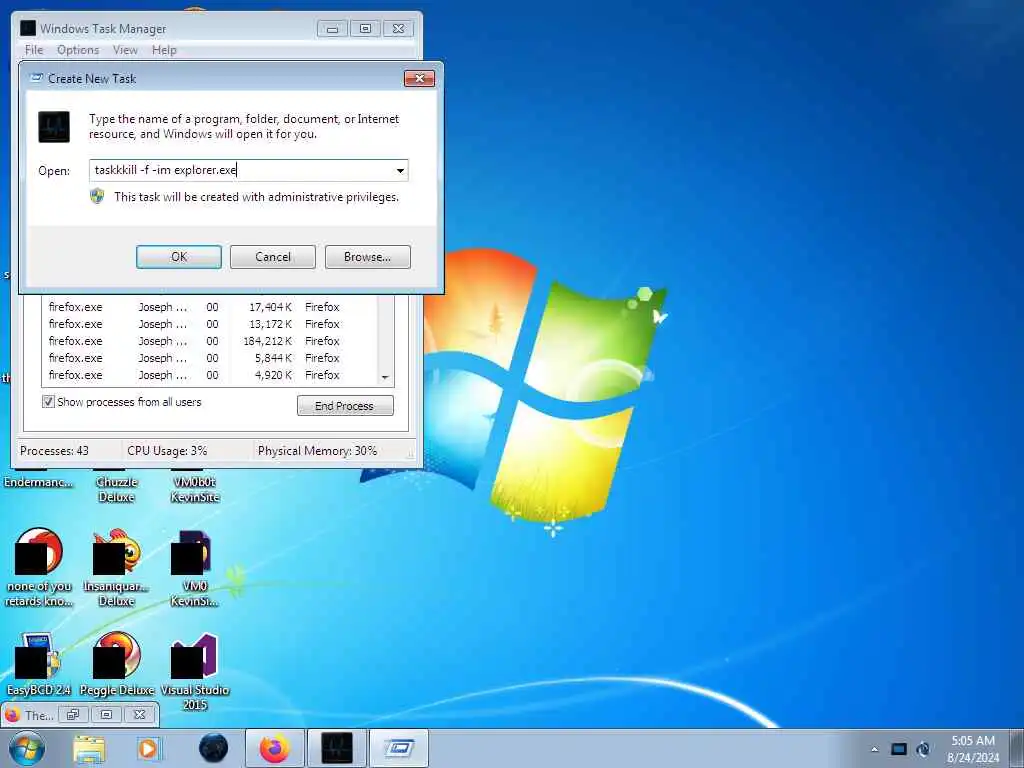Click the process list scroll-down arrow

[385, 377]
